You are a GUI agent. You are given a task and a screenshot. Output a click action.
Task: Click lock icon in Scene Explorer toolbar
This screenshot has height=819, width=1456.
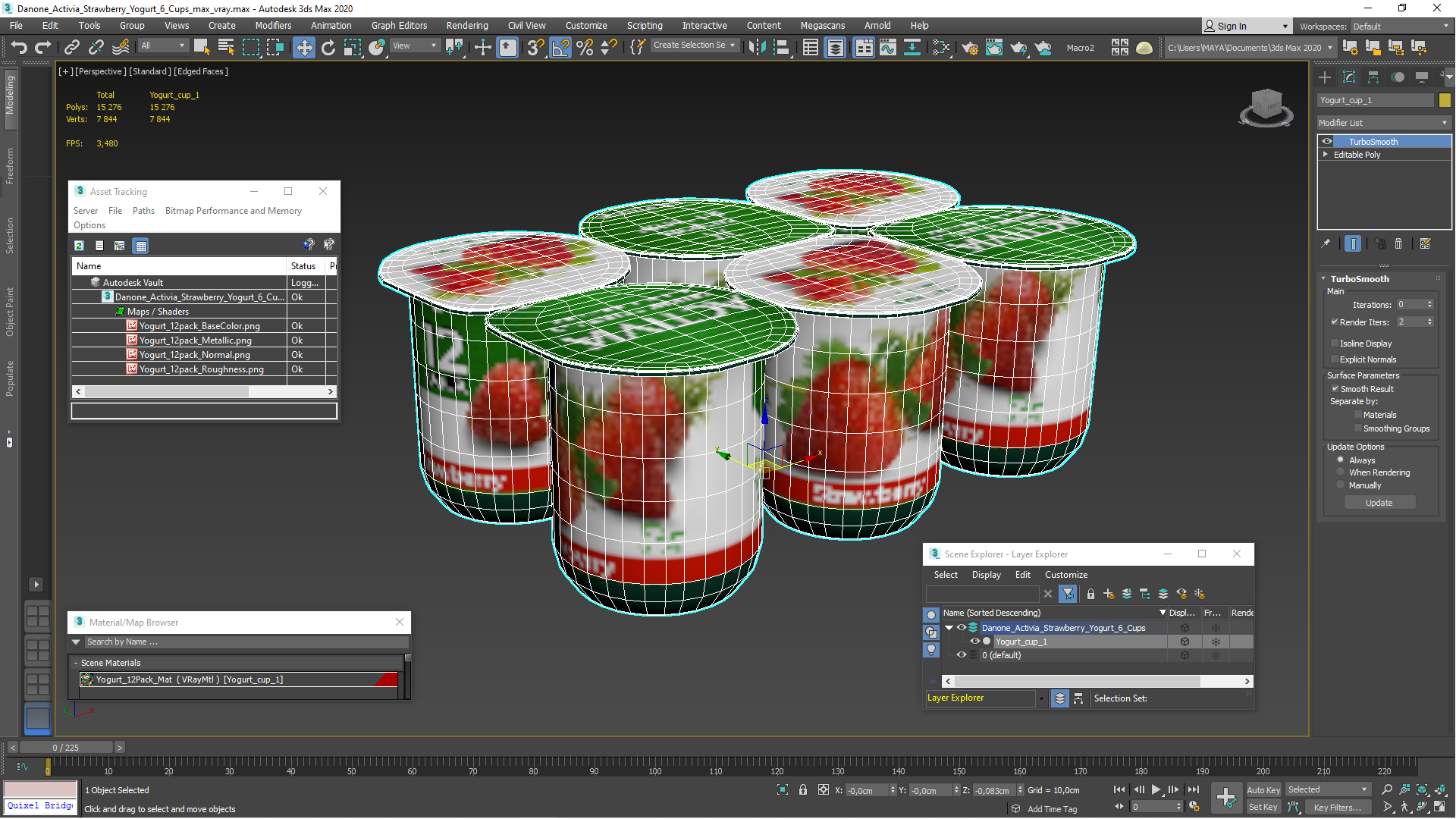pyautogui.click(x=1090, y=594)
